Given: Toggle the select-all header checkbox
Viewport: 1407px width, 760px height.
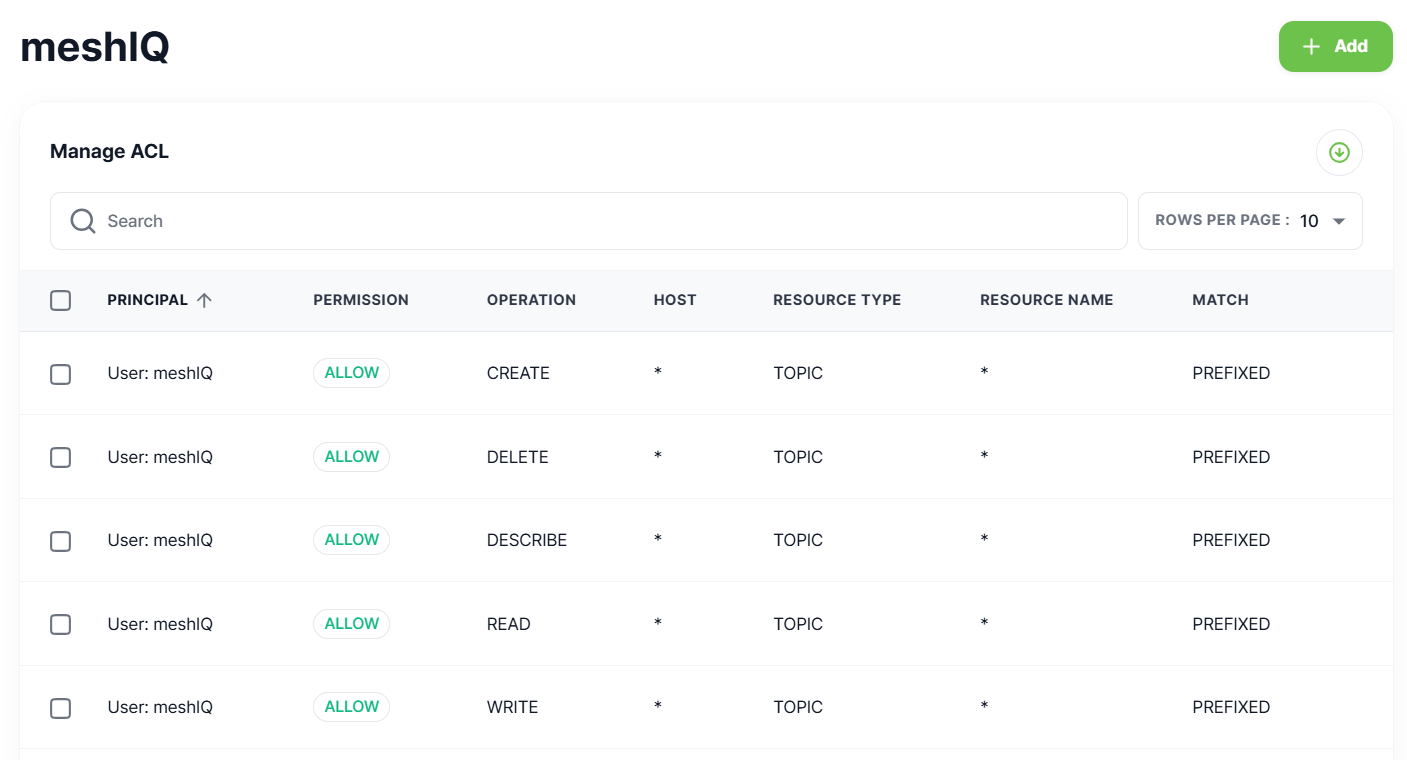Looking at the screenshot, I should point(61,300).
